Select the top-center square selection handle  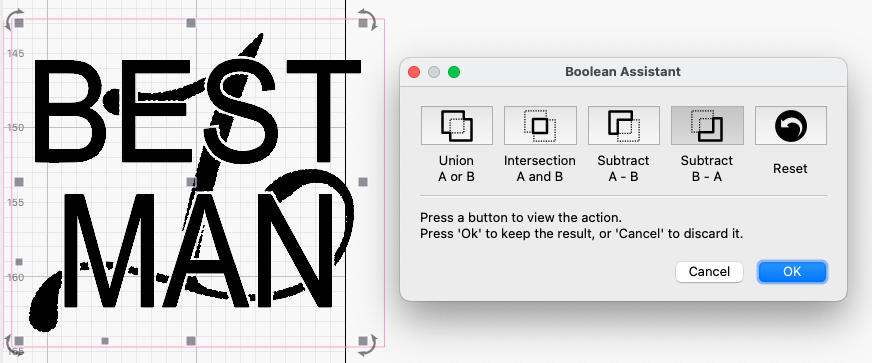point(191,23)
